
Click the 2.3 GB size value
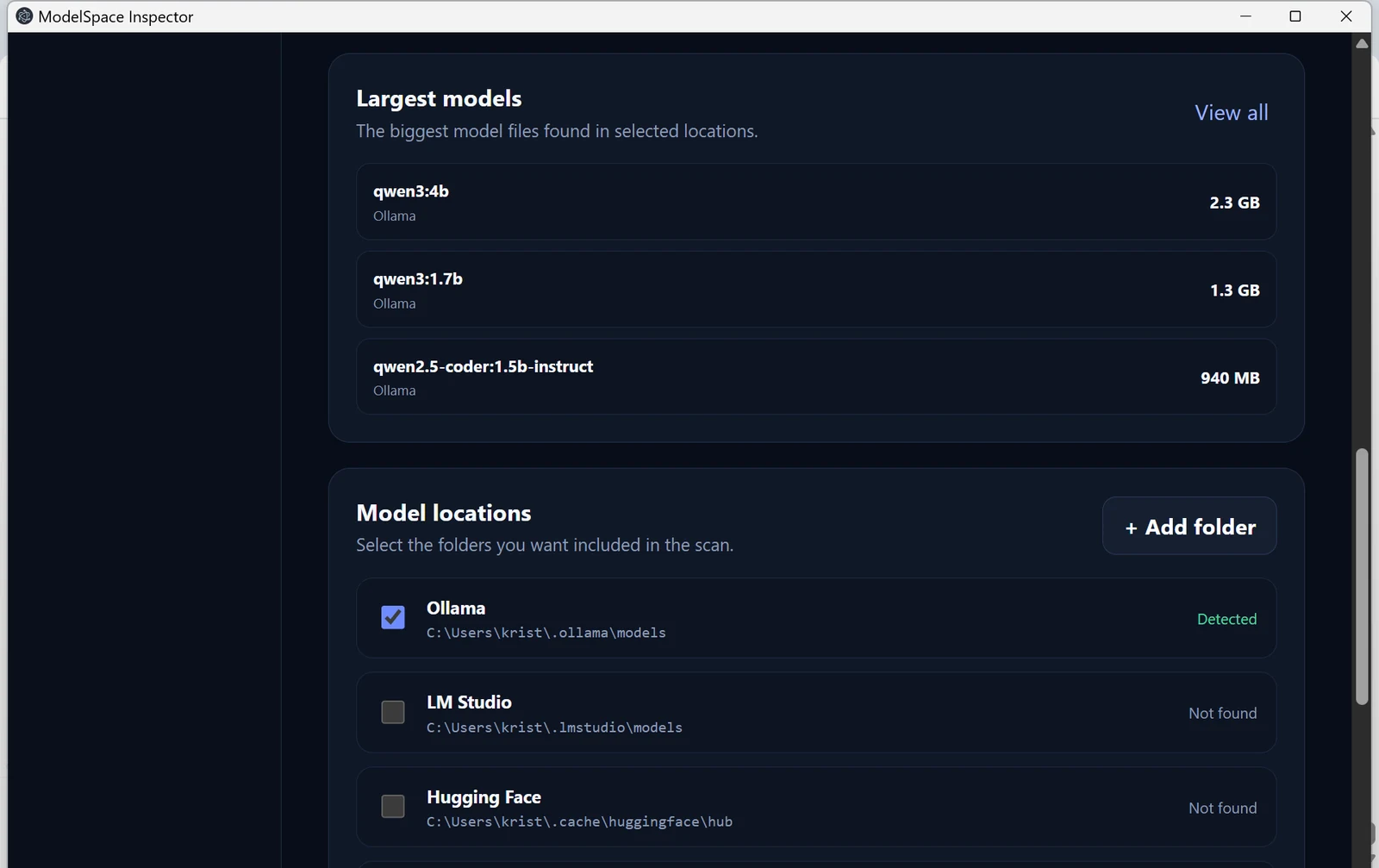(1234, 203)
